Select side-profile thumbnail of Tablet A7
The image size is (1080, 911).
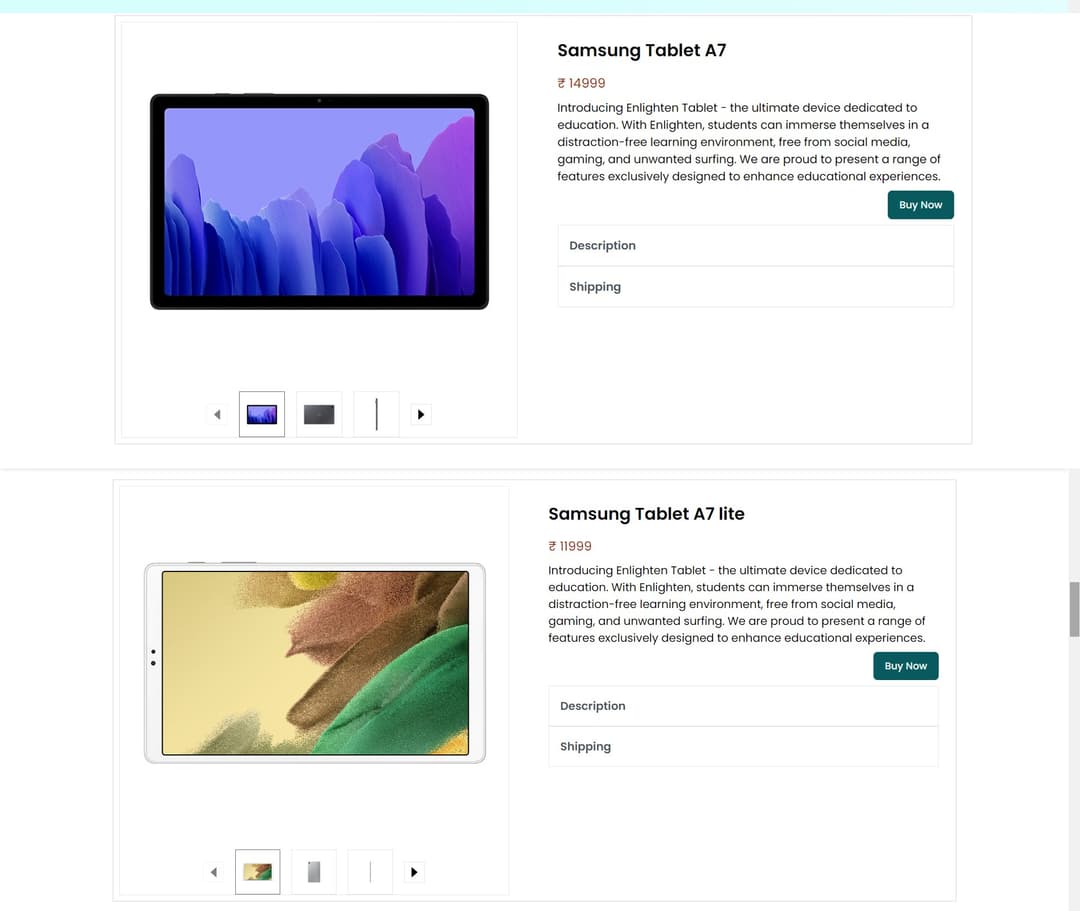(376, 415)
